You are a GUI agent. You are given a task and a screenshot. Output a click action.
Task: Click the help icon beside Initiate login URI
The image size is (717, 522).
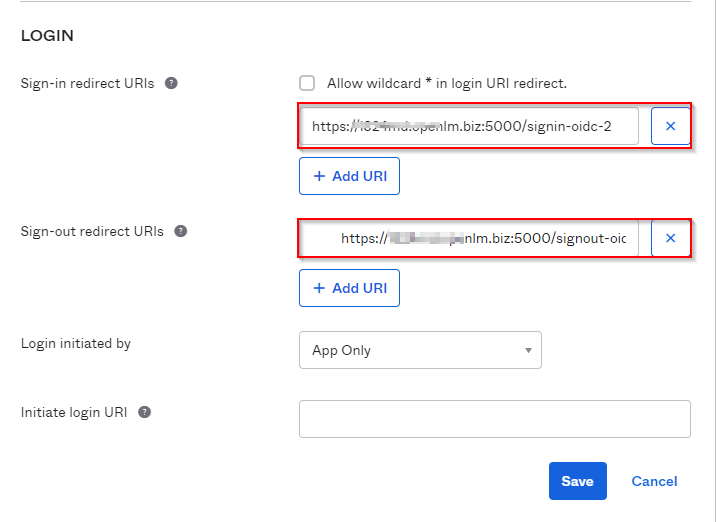145,412
